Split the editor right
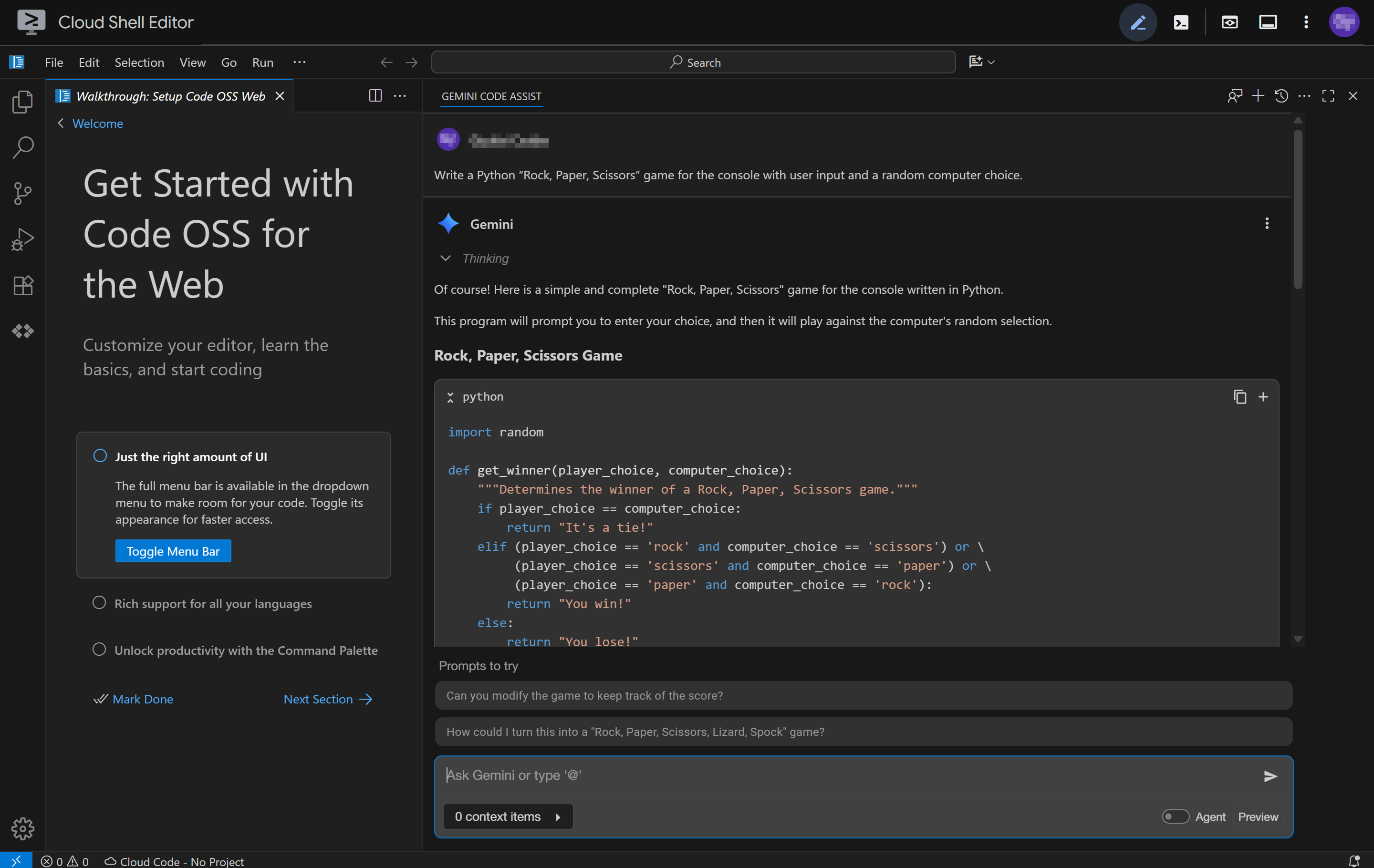Viewport: 1374px width, 868px height. [375, 96]
